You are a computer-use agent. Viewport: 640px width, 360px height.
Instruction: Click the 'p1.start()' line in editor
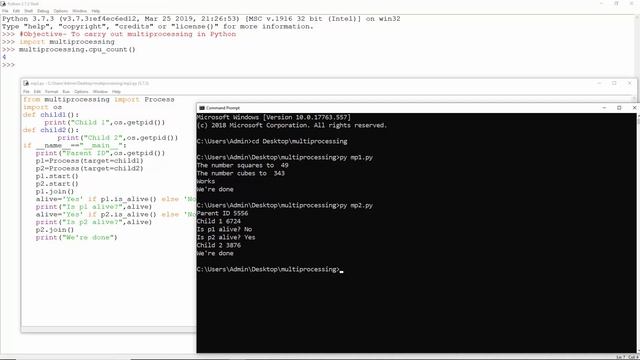point(57,176)
